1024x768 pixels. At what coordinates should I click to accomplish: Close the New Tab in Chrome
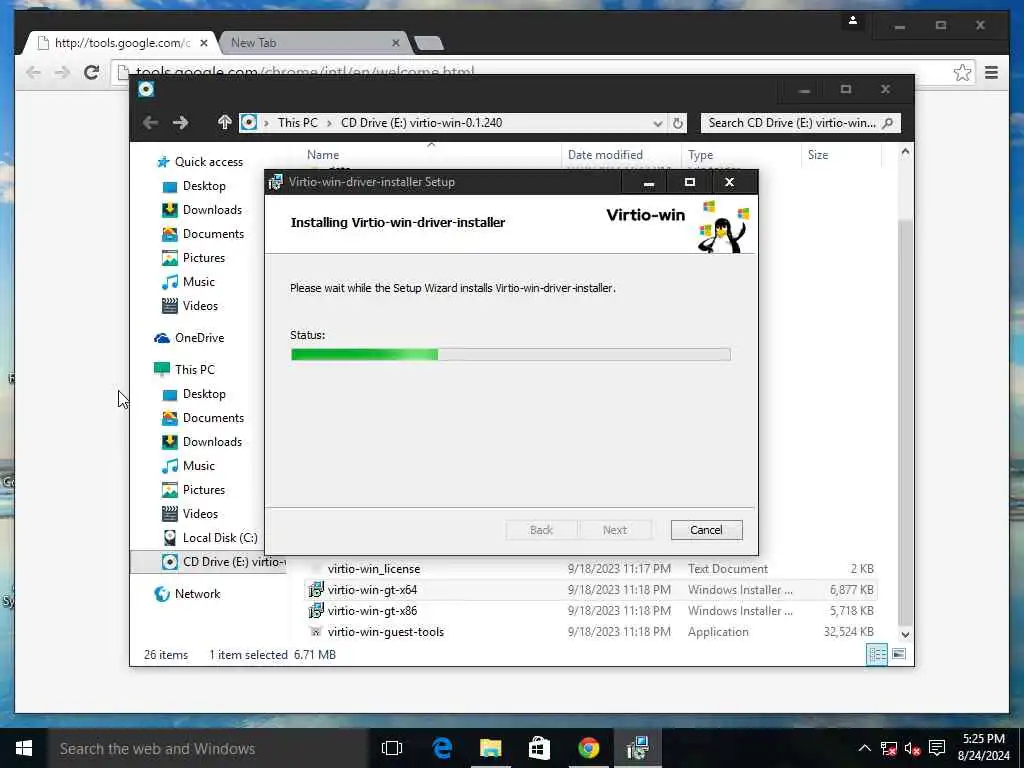[x=396, y=43]
